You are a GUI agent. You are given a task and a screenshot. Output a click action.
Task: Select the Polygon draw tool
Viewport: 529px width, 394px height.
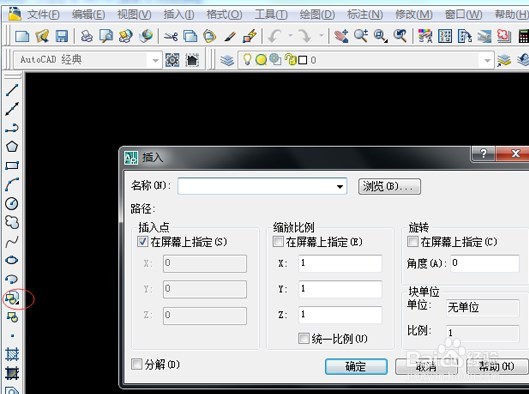pos(12,147)
